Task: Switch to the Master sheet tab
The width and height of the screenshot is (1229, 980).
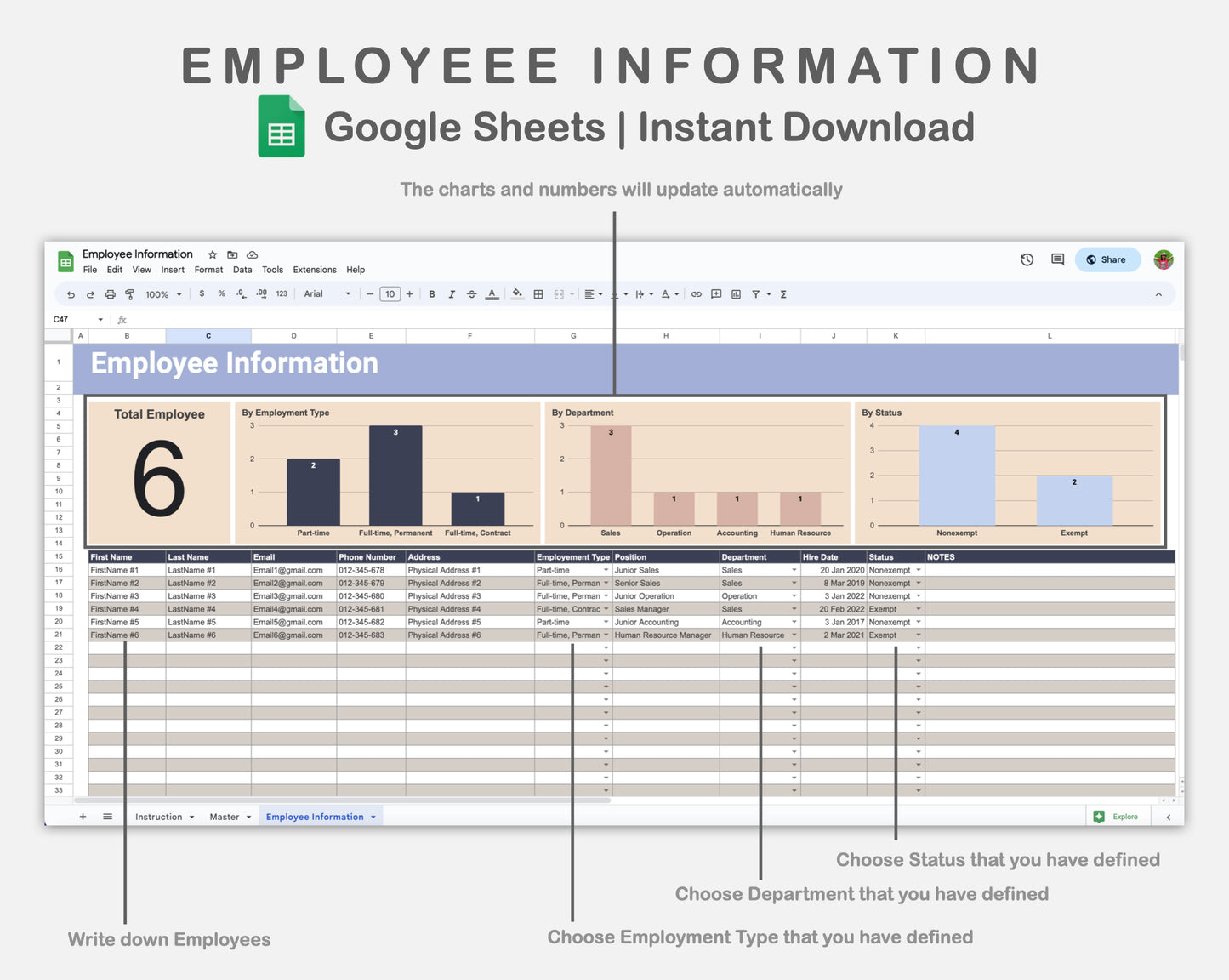Action: [225, 816]
